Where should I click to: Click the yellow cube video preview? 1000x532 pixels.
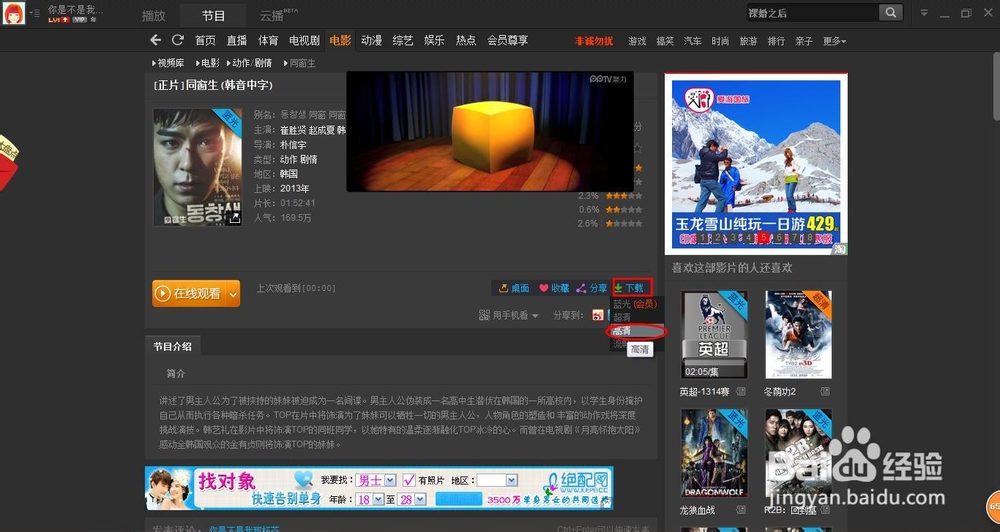(490, 131)
